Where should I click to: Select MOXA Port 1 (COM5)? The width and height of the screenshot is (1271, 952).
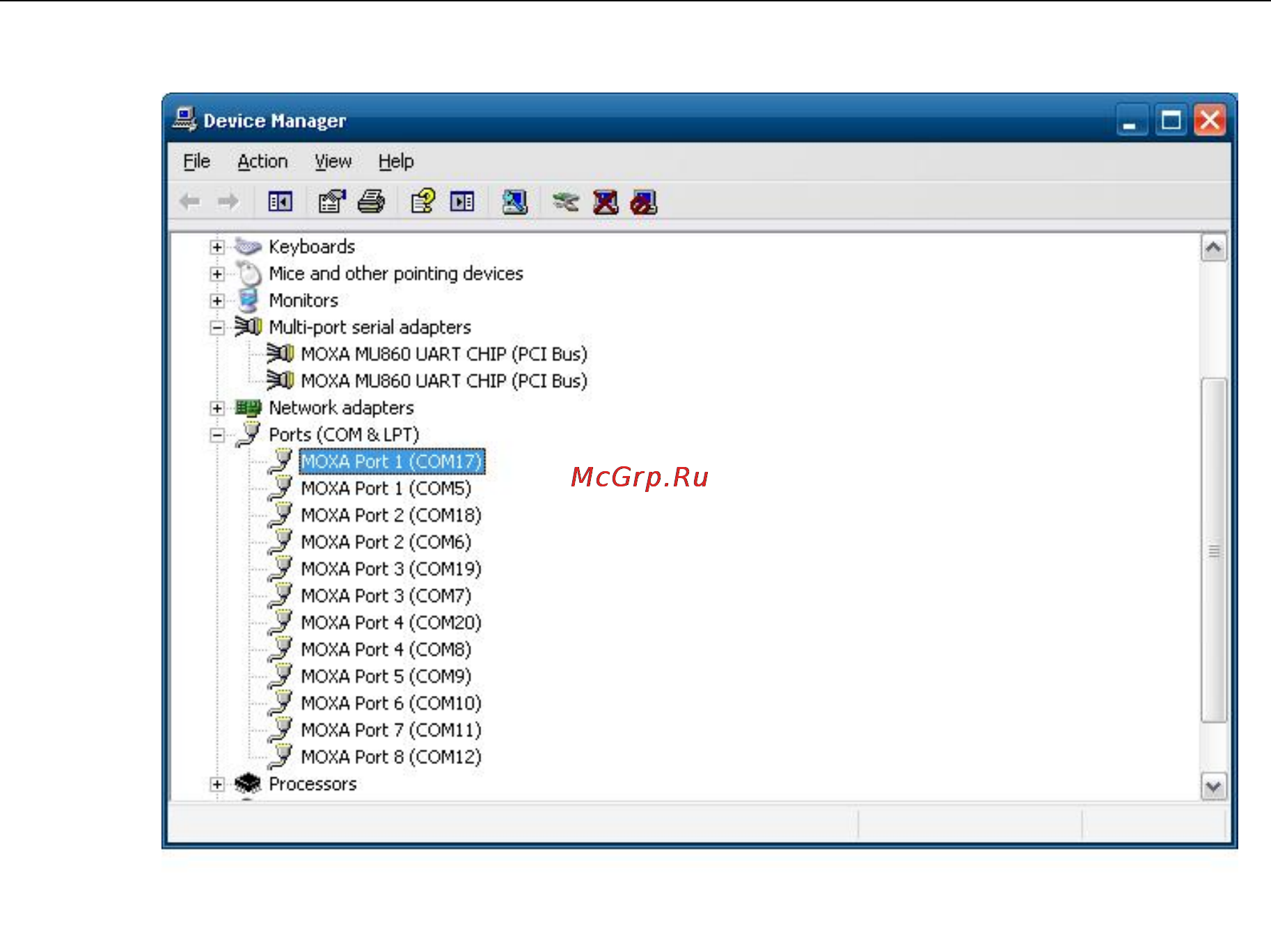point(386,489)
